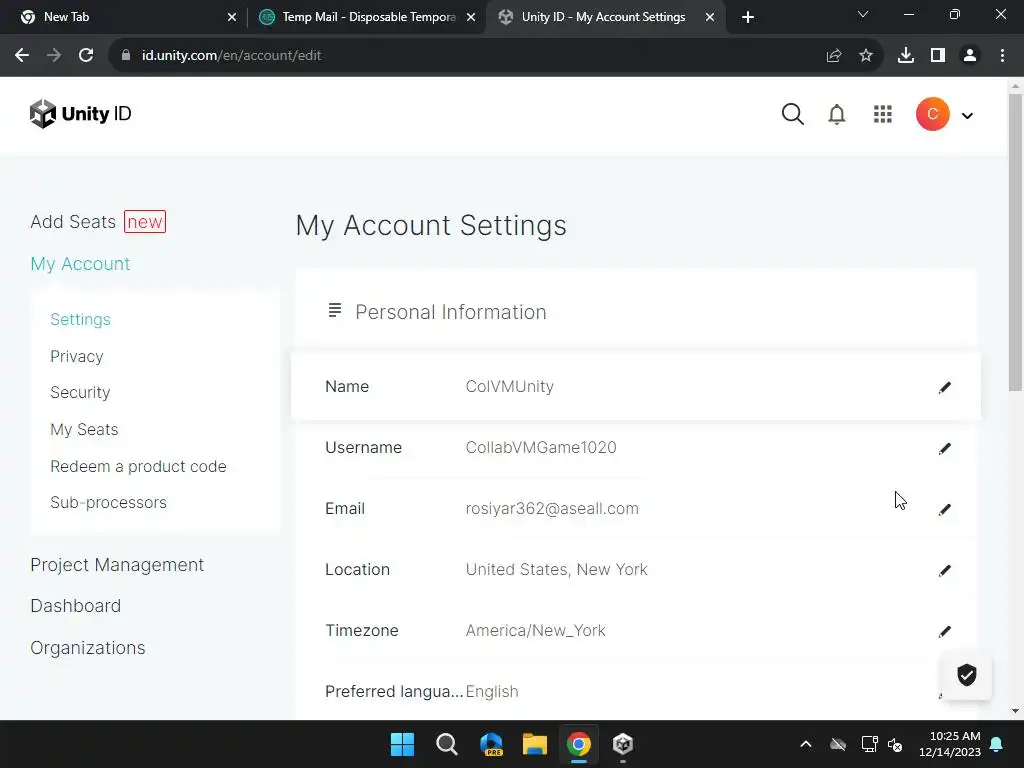Click the page vertical scrollbar thumb
1024x768 pixels.
tap(1015, 242)
